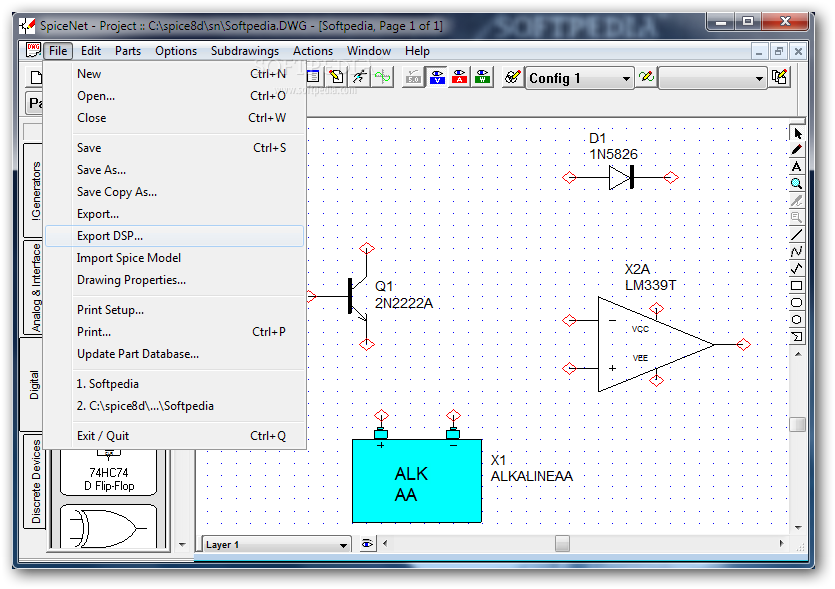Select the rounded rectangle tool

pos(797,303)
